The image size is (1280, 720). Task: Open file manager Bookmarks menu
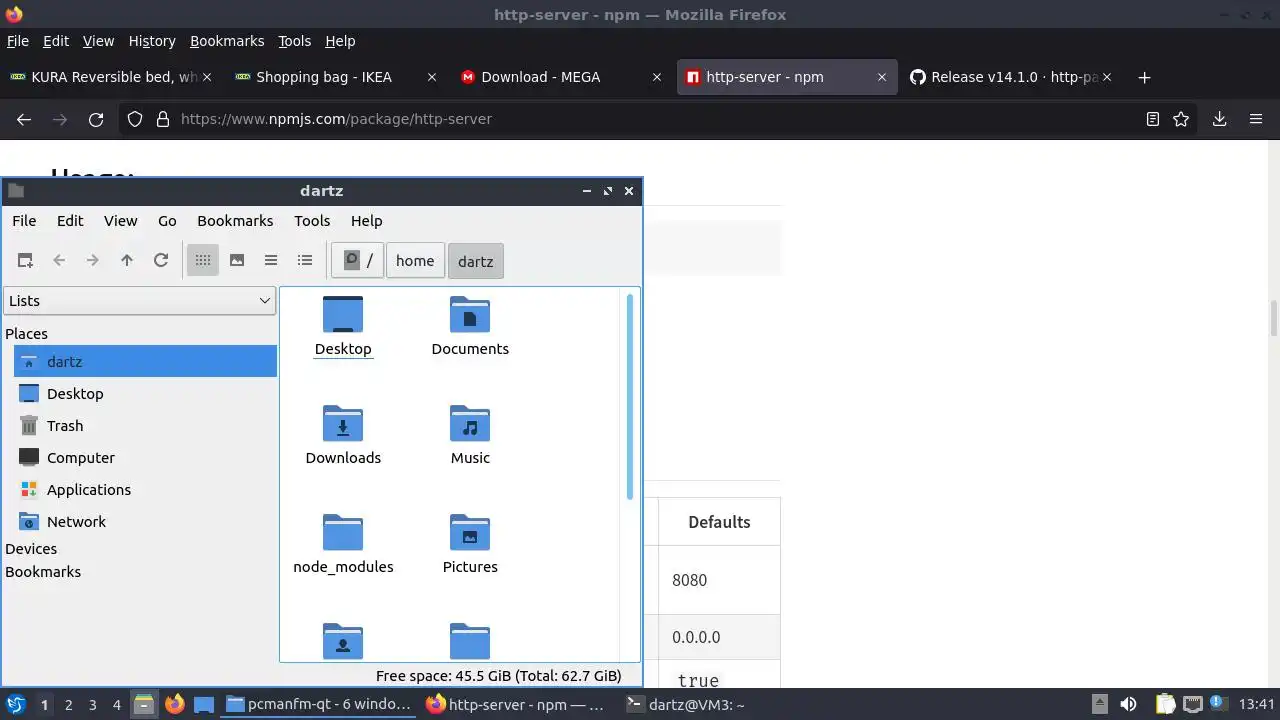click(x=235, y=221)
